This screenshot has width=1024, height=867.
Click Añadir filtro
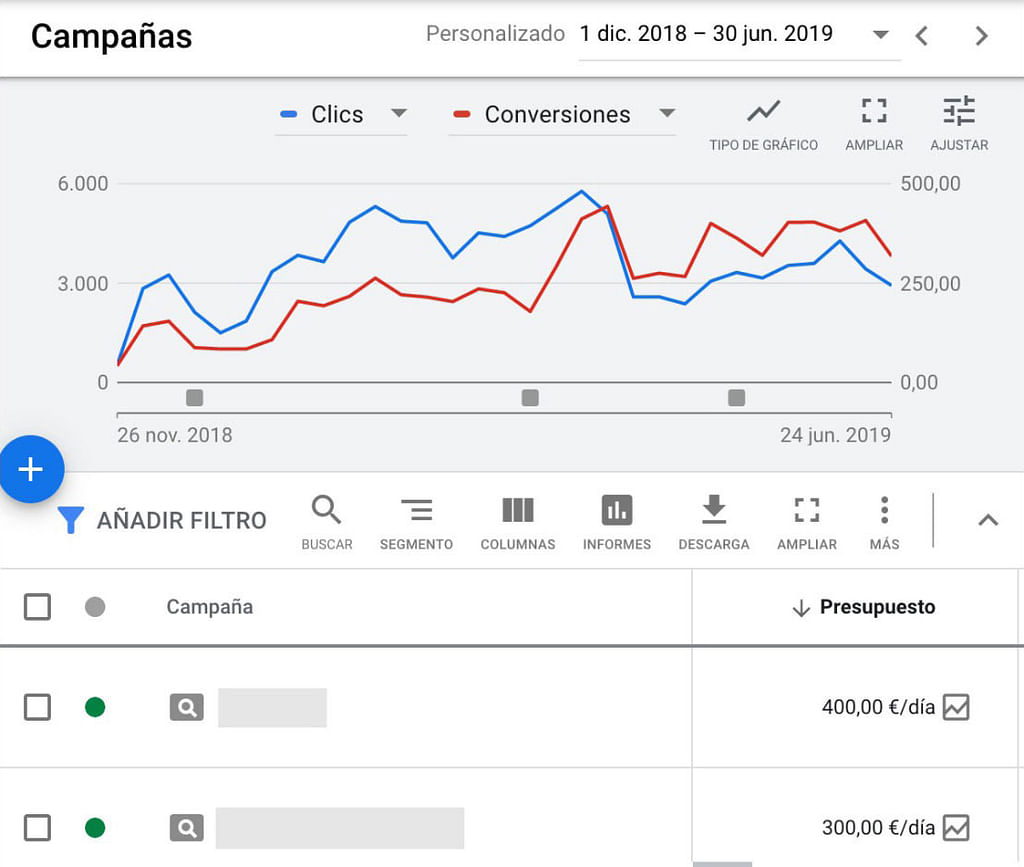pos(162,520)
